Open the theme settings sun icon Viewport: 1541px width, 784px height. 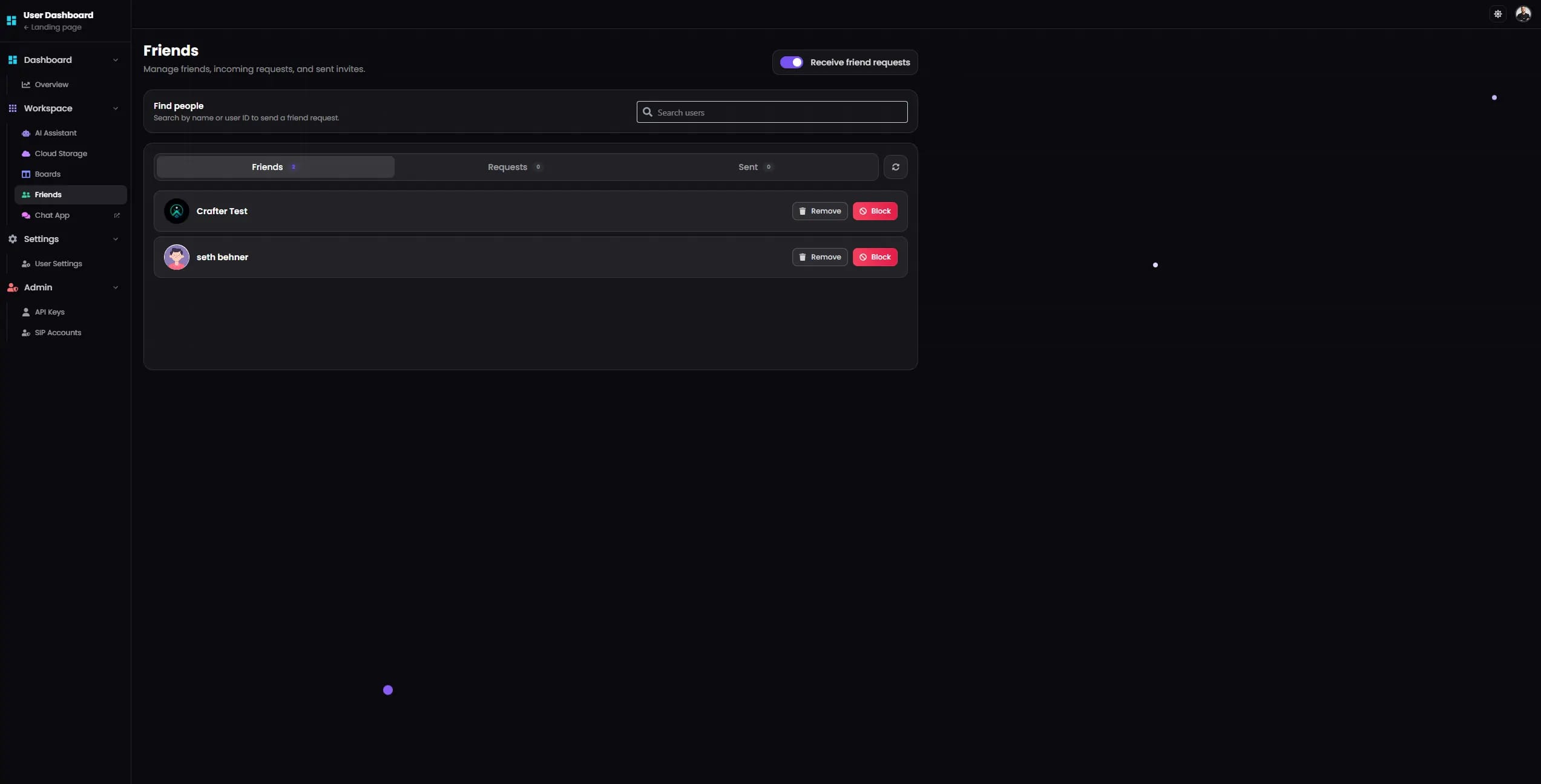1497,14
